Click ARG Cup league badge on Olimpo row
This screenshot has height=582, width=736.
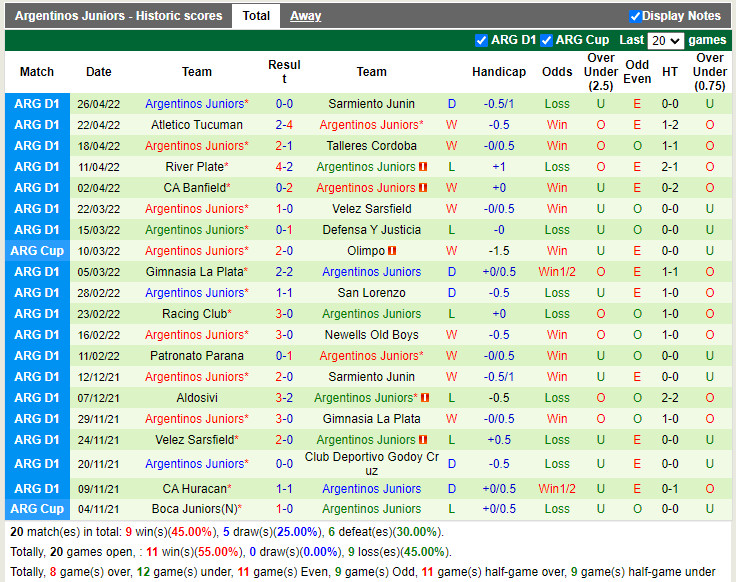[x=37, y=251]
